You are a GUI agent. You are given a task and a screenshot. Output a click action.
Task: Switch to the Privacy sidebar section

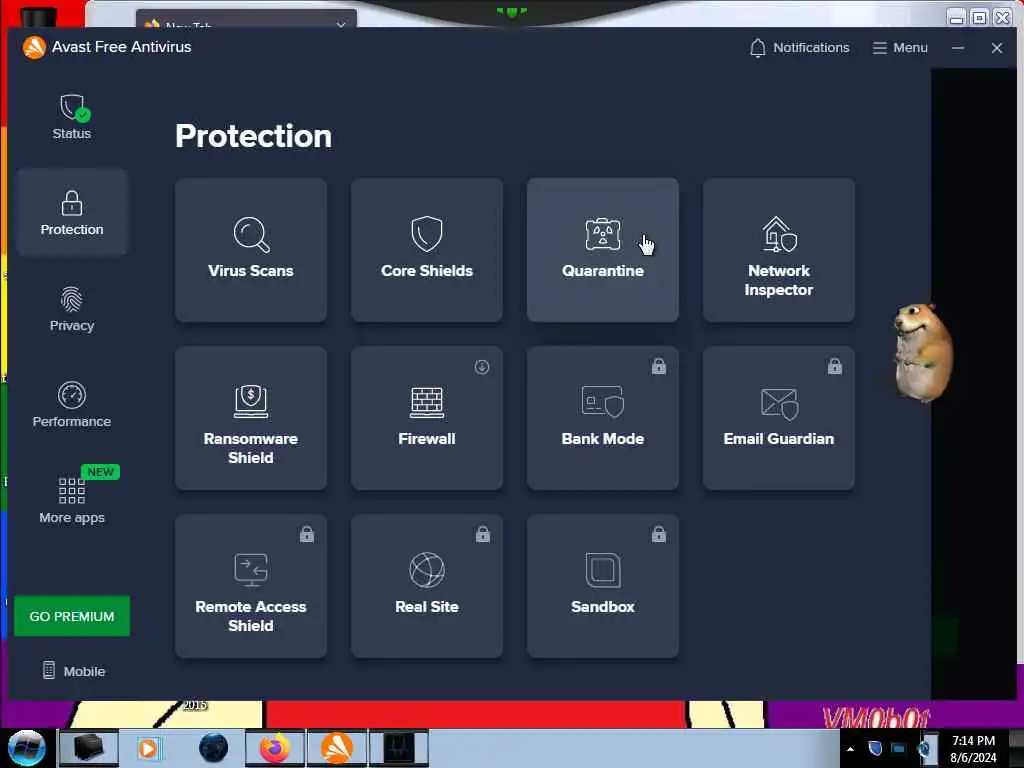click(72, 308)
